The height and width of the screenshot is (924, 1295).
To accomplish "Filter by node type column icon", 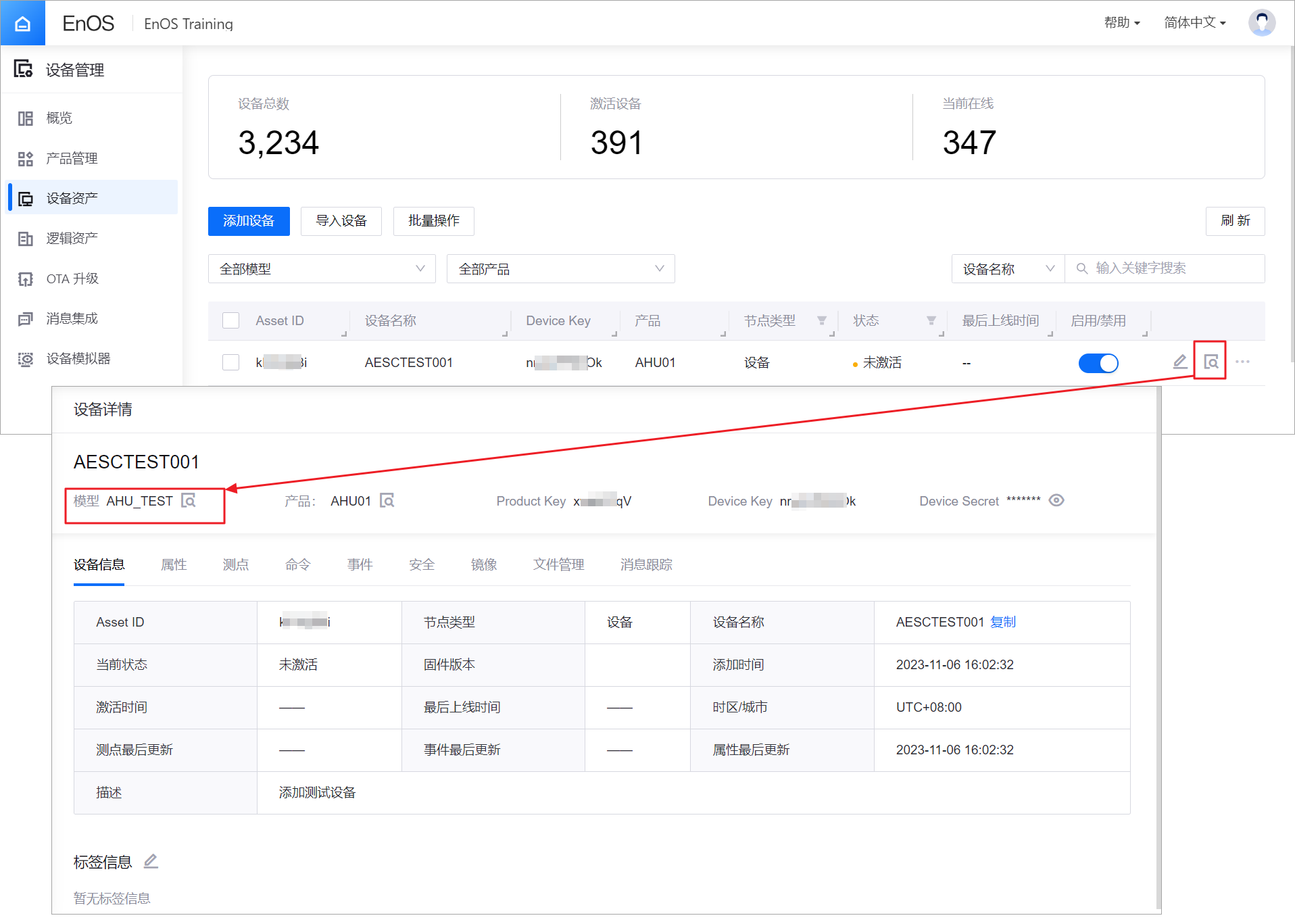I will pos(822,320).
